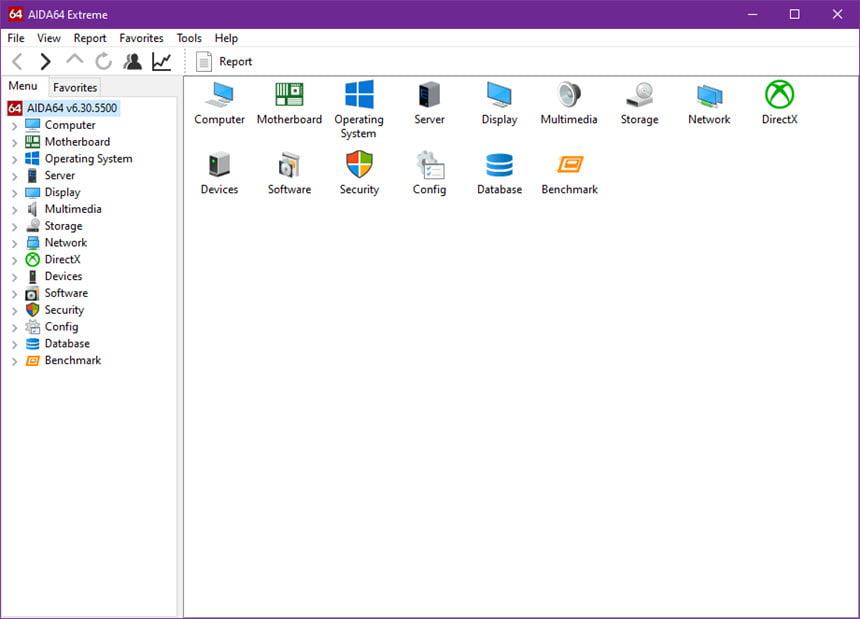Expand the Computer tree node
This screenshot has width=860, height=619.
pos(14,126)
